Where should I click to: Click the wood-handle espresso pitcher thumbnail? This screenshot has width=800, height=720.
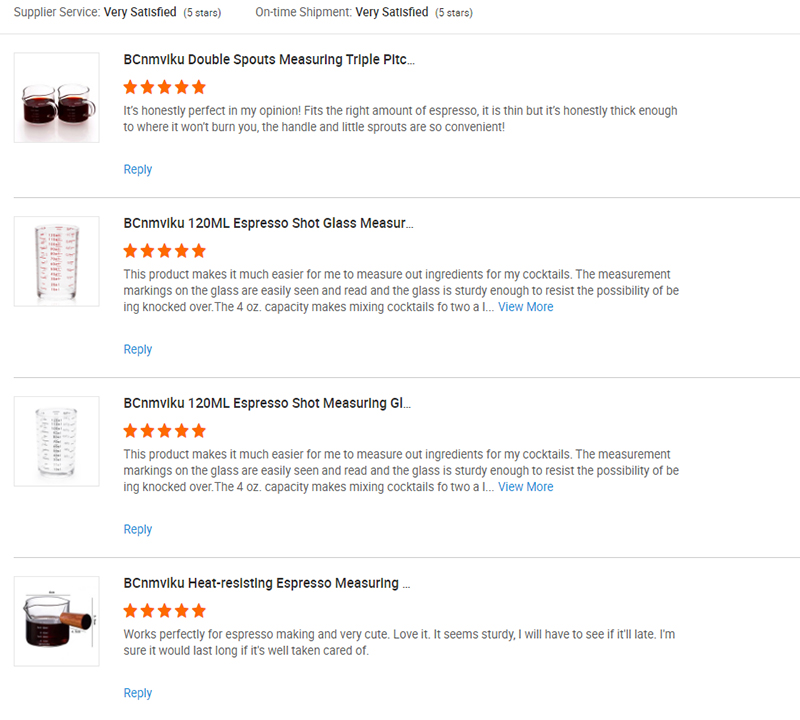pos(56,621)
